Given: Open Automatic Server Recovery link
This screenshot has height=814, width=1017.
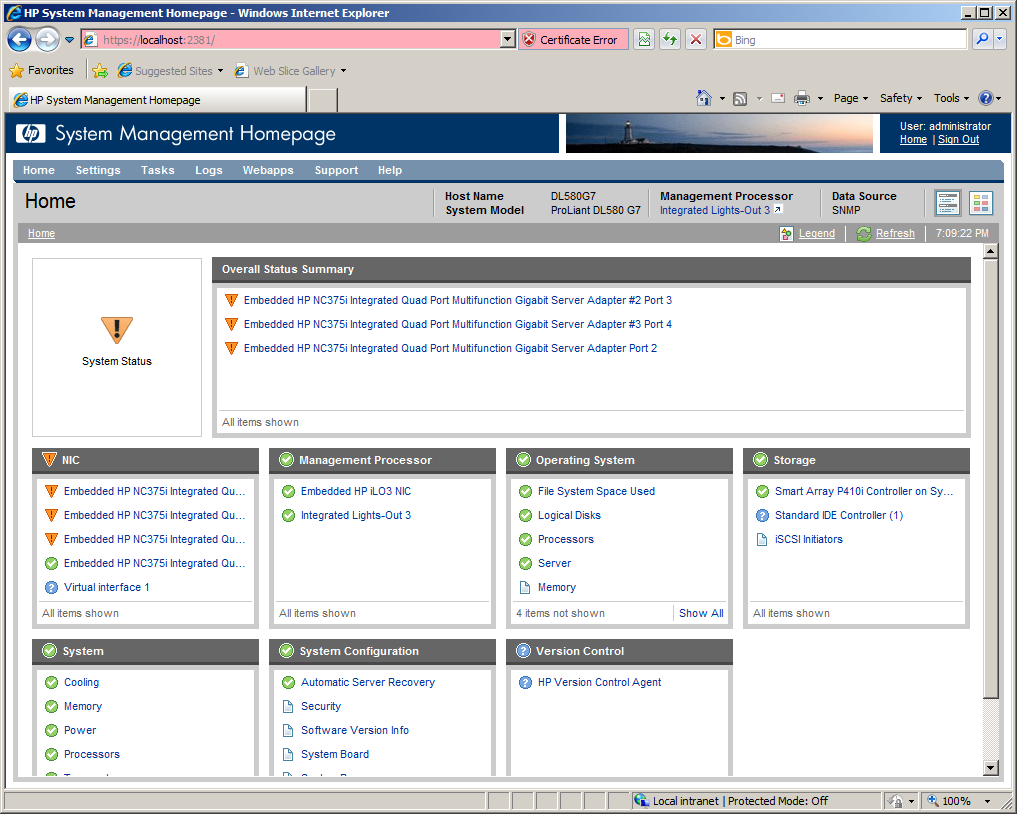Looking at the screenshot, I should [x=368, y=682].
